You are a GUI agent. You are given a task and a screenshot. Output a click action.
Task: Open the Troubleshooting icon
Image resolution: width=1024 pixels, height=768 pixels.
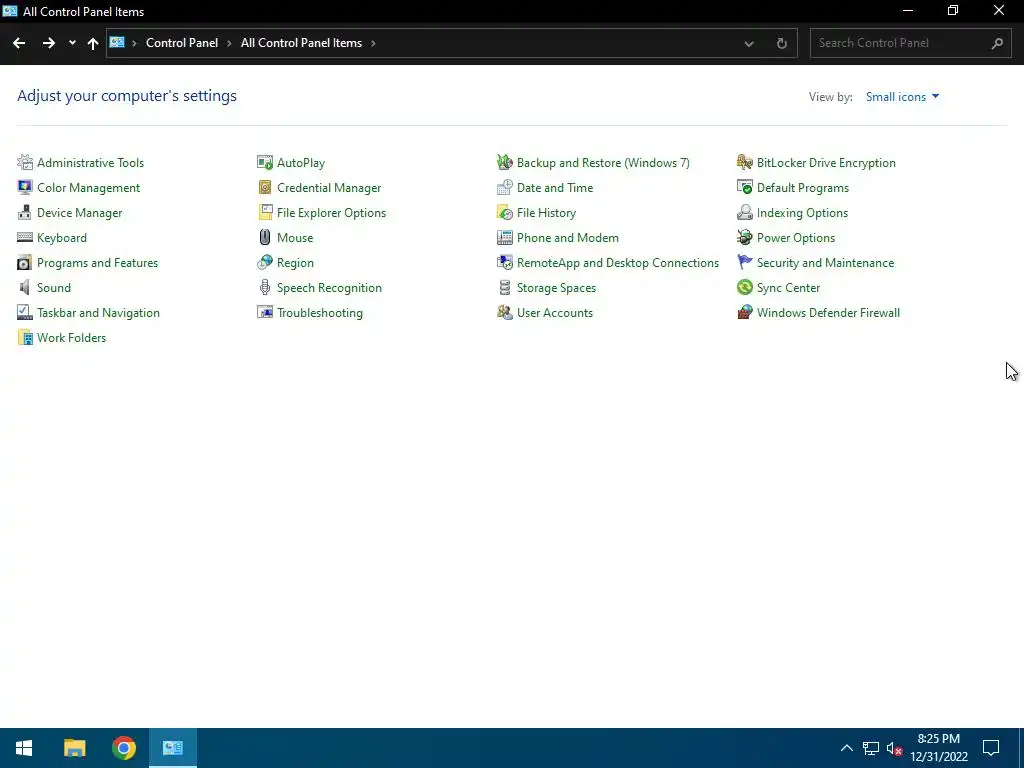coord(264,312)
